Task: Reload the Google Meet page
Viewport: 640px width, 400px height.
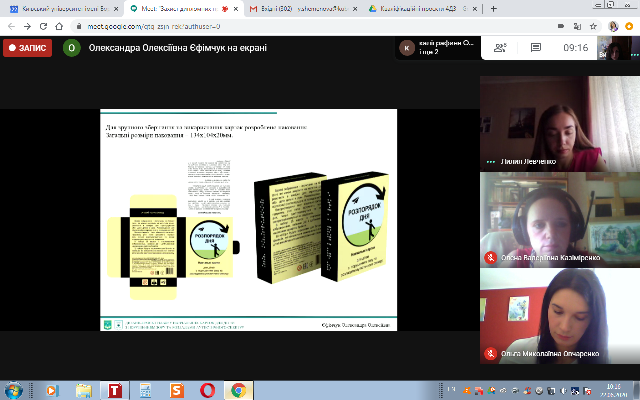Action: click(43, 27)
